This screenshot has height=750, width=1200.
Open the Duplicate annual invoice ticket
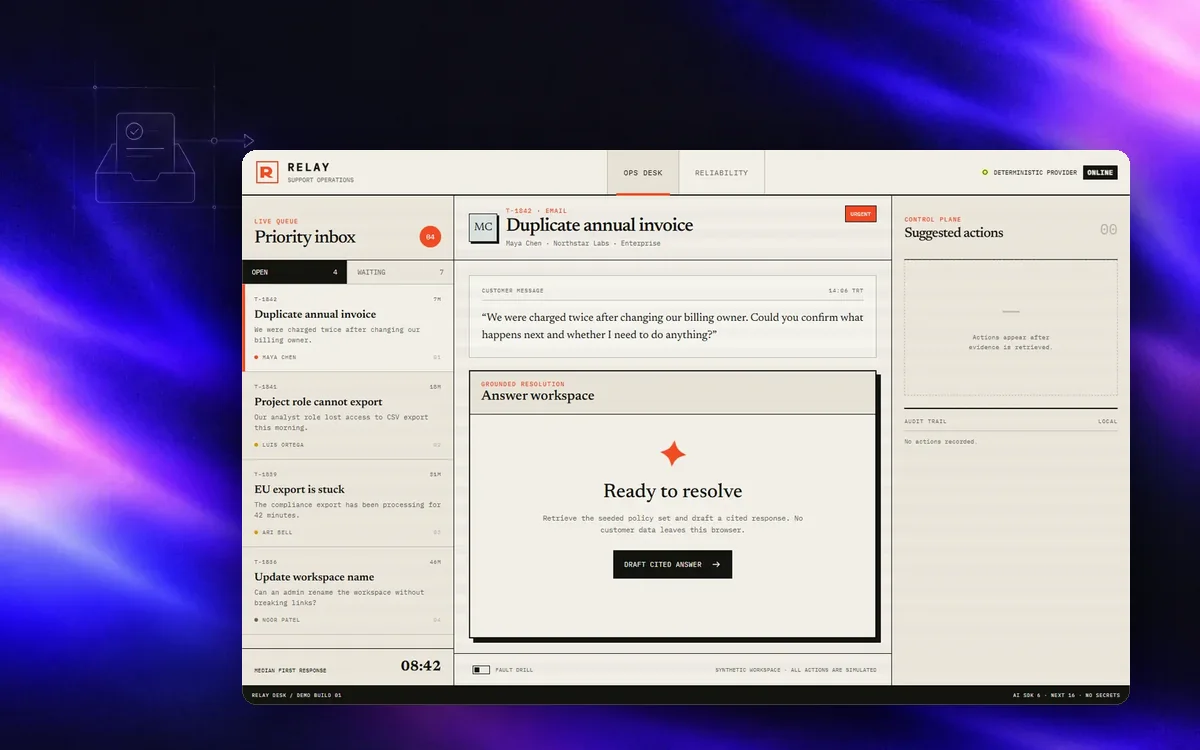point(348,328)
